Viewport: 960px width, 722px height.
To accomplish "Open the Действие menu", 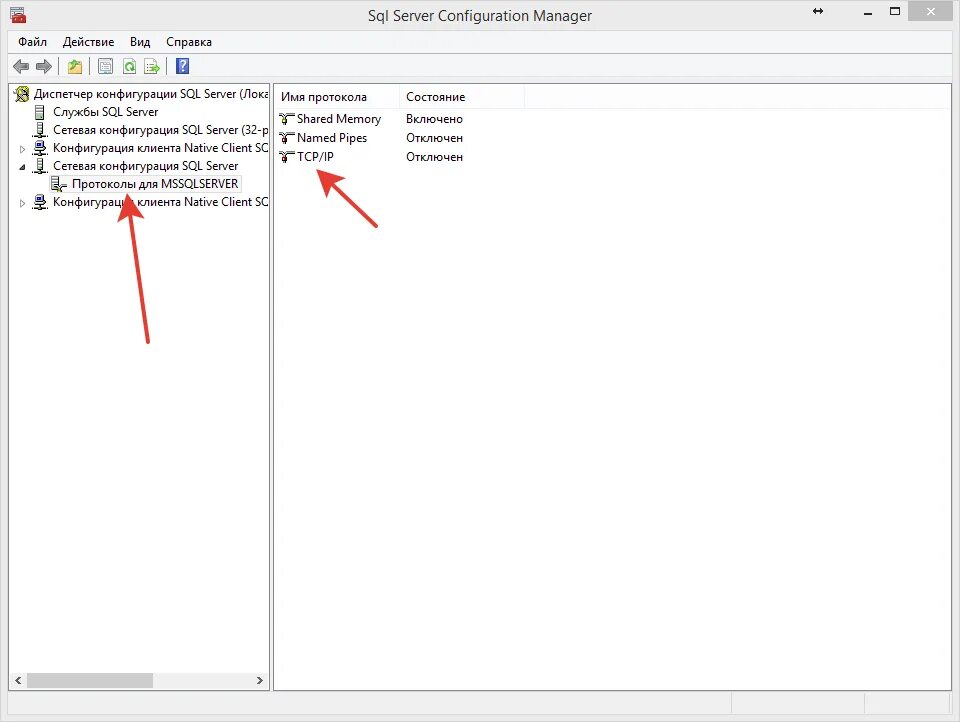I will (x=88, y=42).
